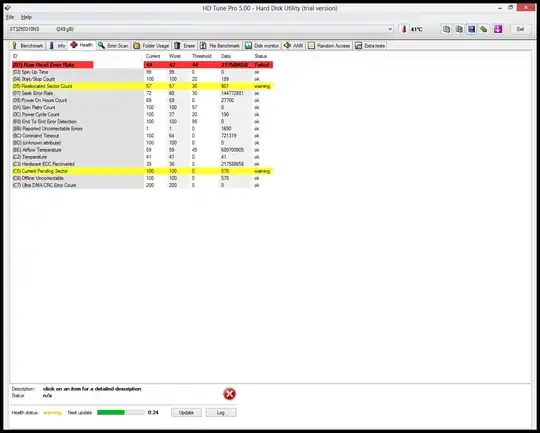
Task: Click the 27700 Power On Hours data value
Action: point(227,100)
